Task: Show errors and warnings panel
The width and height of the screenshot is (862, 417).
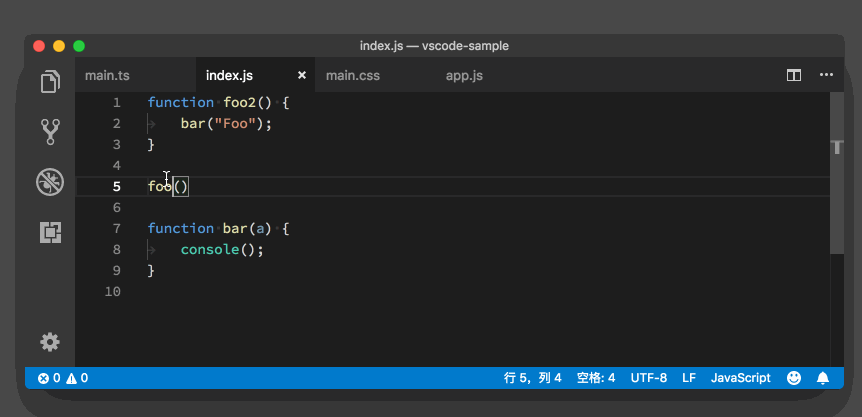Action: 63,378
